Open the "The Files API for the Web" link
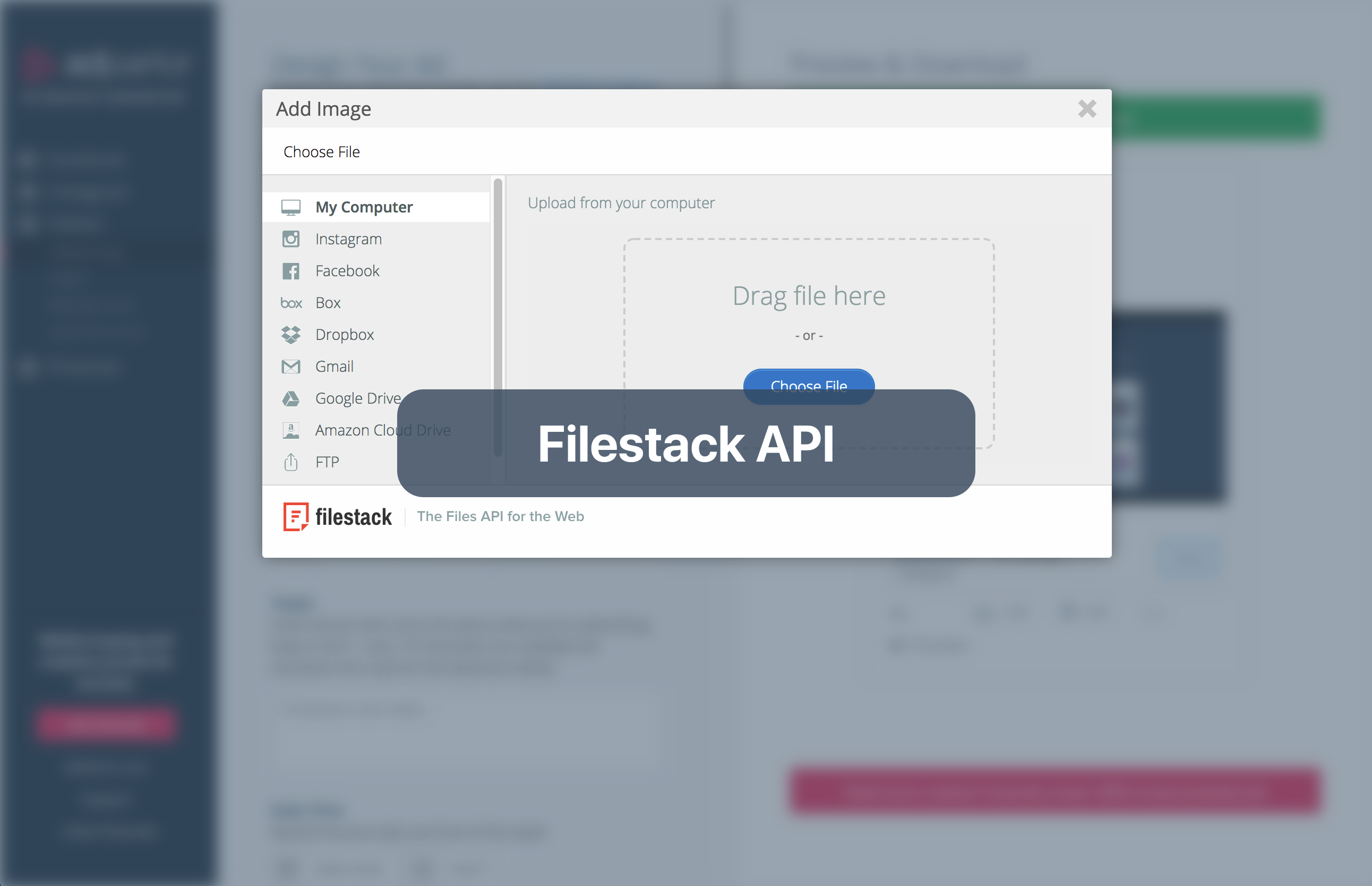The width and height of the screenshot is (1372, 886). [500, 516]
